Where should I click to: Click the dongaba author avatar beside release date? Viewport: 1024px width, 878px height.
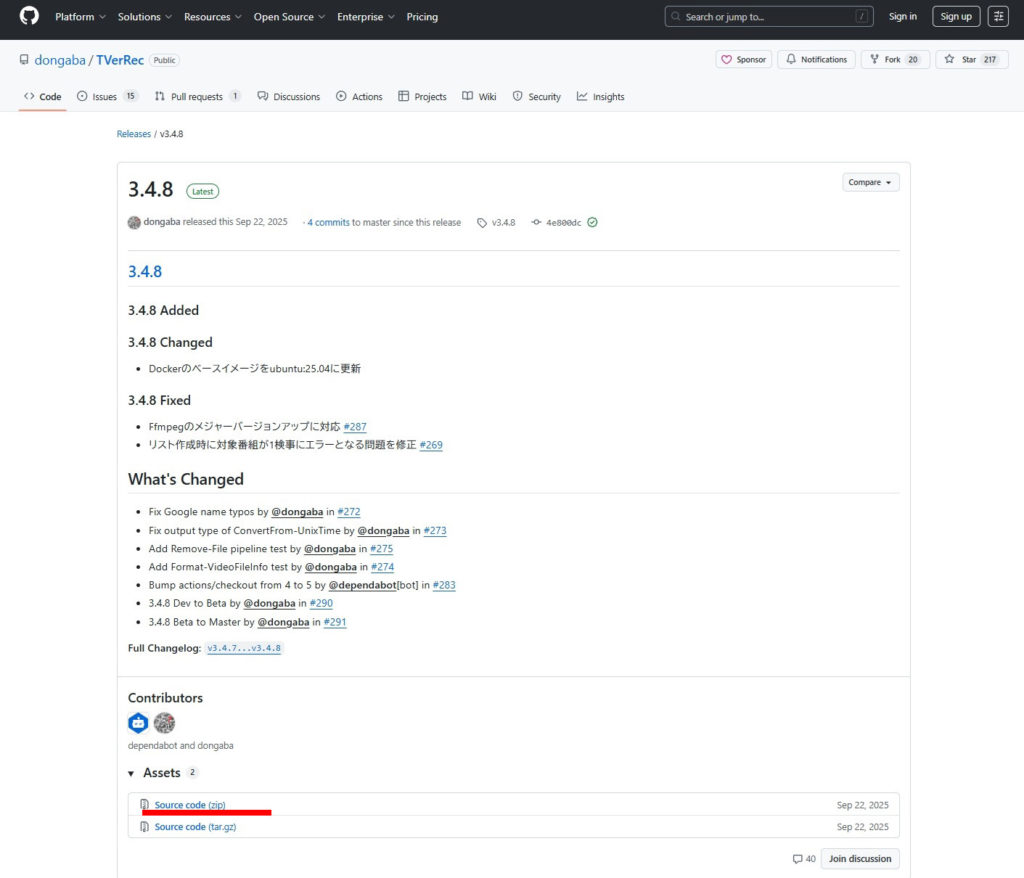134,222
